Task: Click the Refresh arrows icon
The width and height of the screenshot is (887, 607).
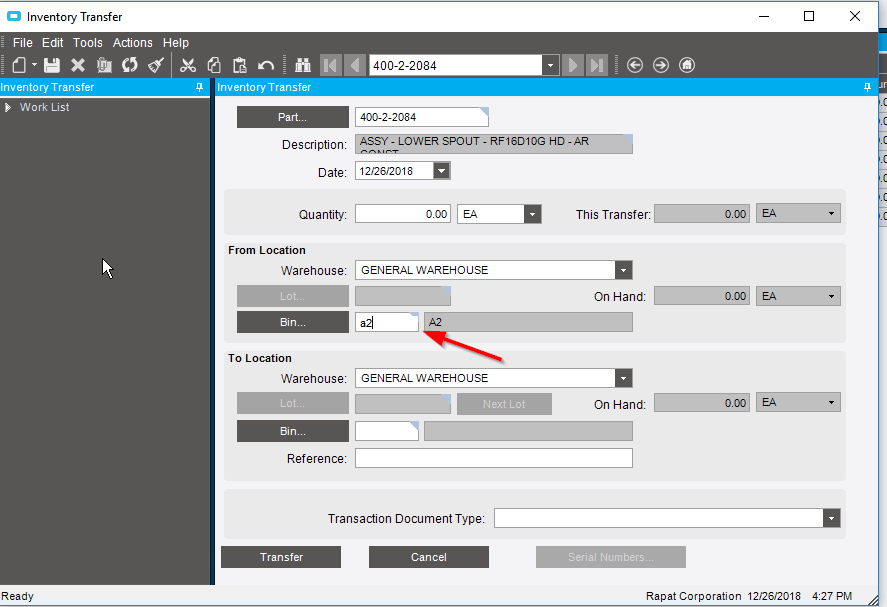Action: (x=130, y=65)
